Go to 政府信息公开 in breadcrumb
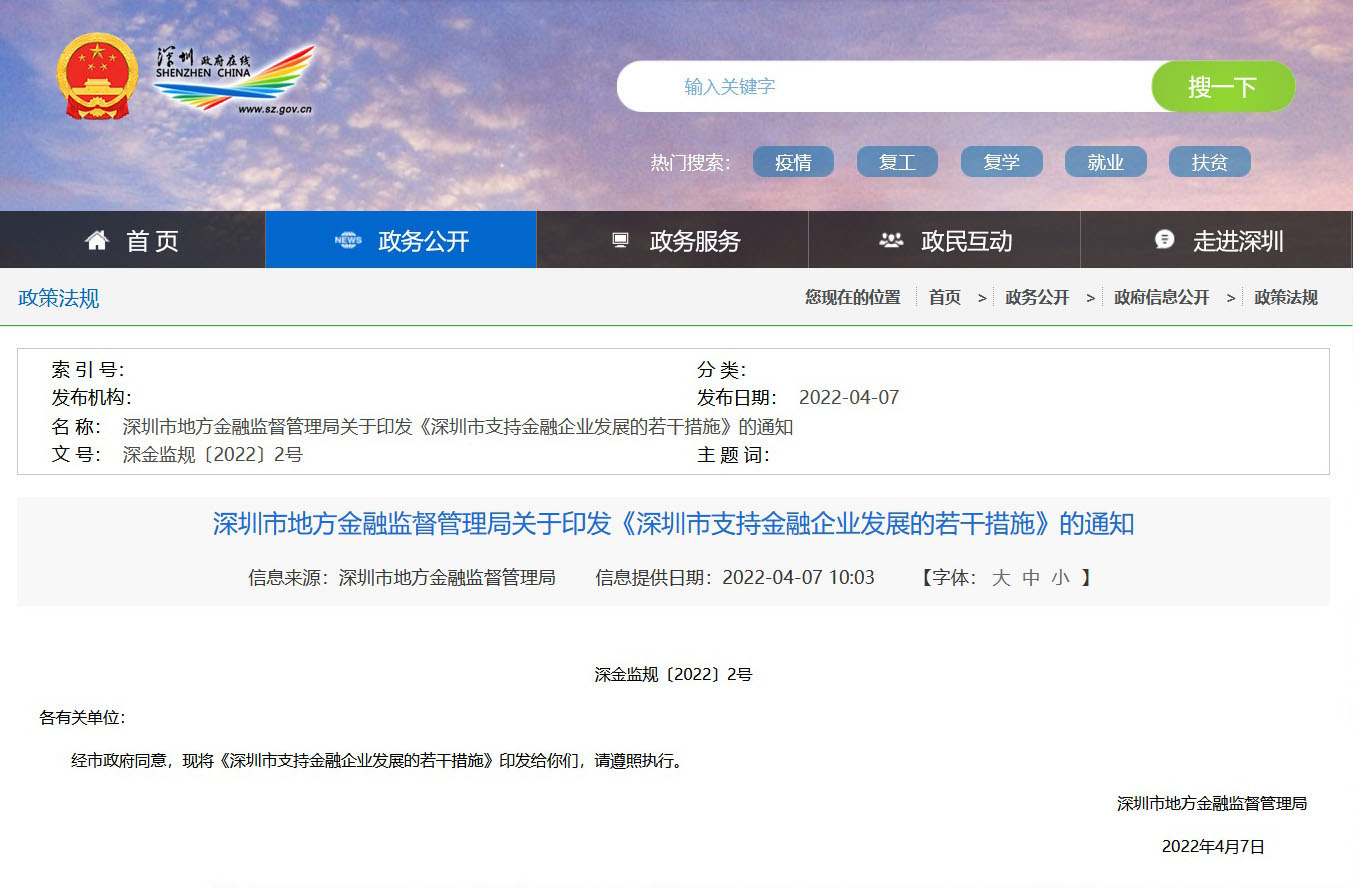1353x888 pixels. (1161, 297)
